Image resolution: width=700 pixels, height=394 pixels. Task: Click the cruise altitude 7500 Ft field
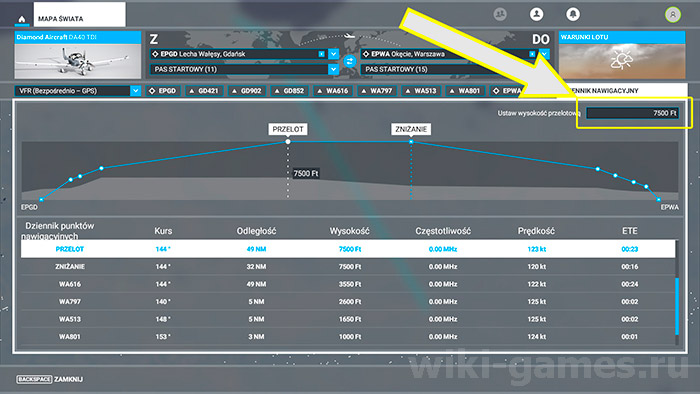pos(633,113)
